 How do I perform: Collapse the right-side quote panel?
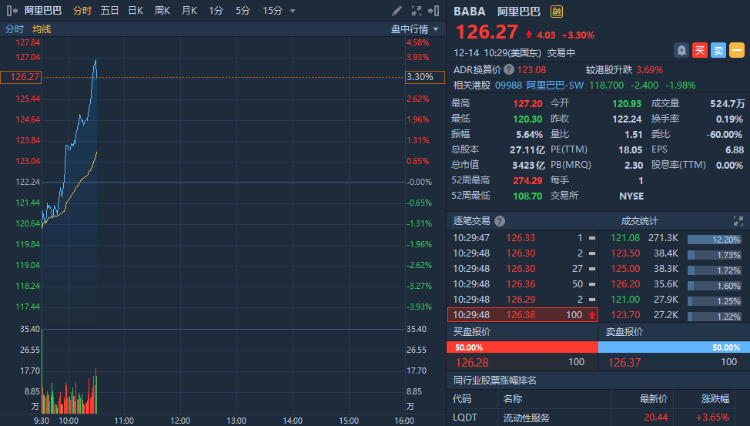click(436, 10)
